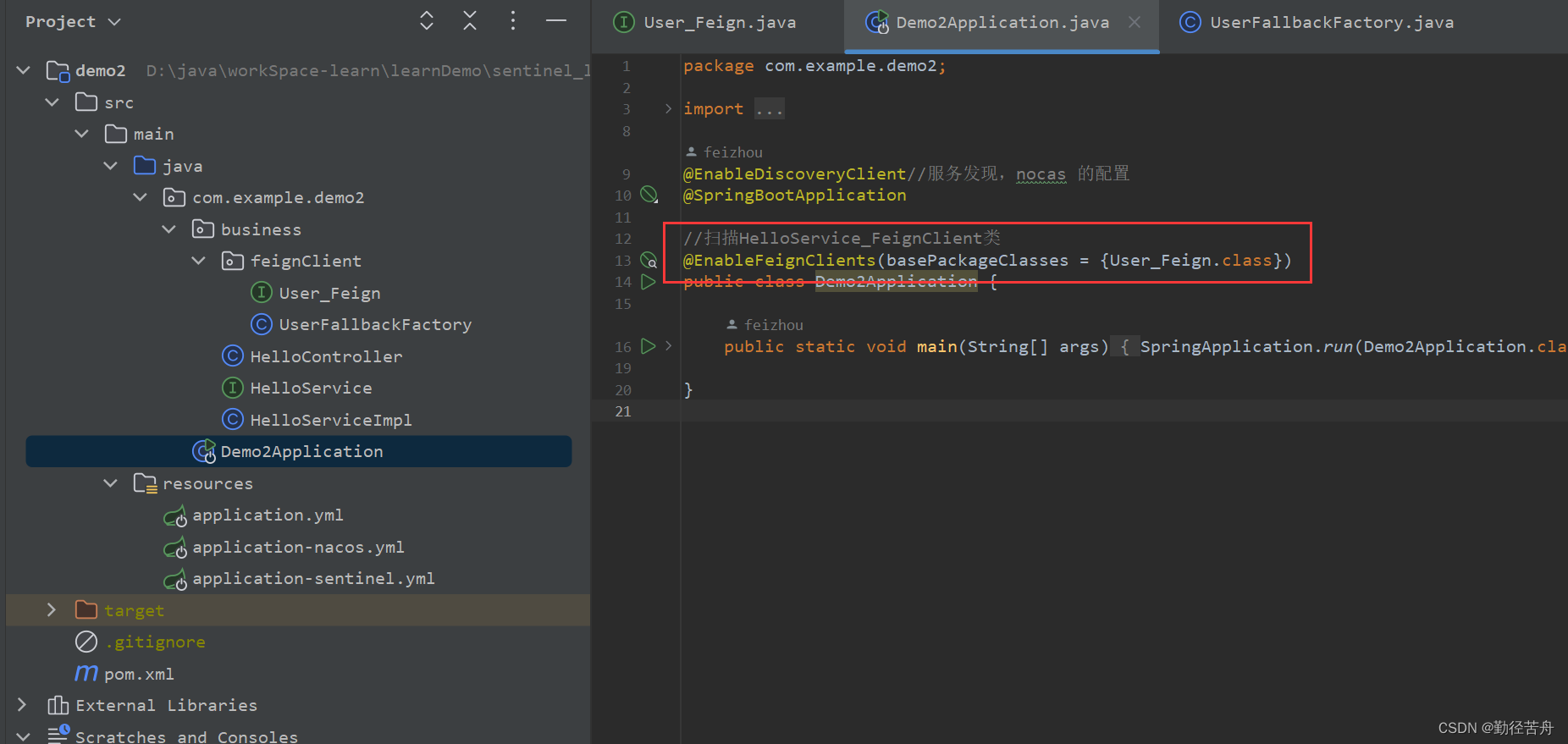Screen dimensions: 1568x744
Task: Collapse the demo2 project root node
Action: click(24, 70)
